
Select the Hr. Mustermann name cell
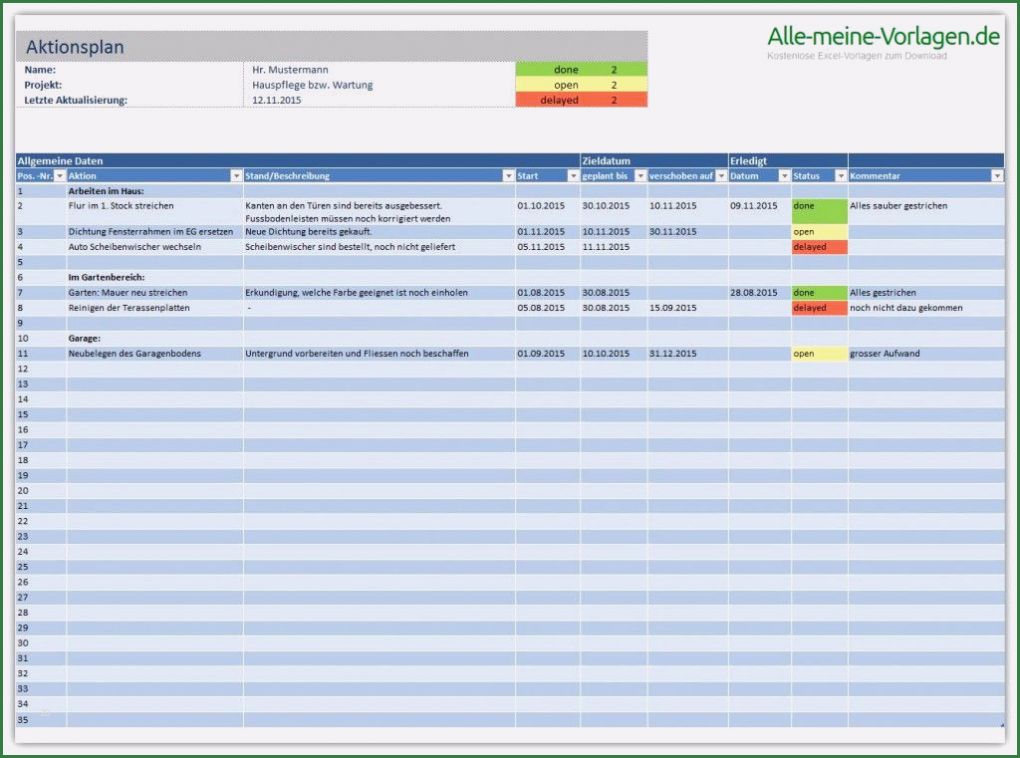[290, 71]
